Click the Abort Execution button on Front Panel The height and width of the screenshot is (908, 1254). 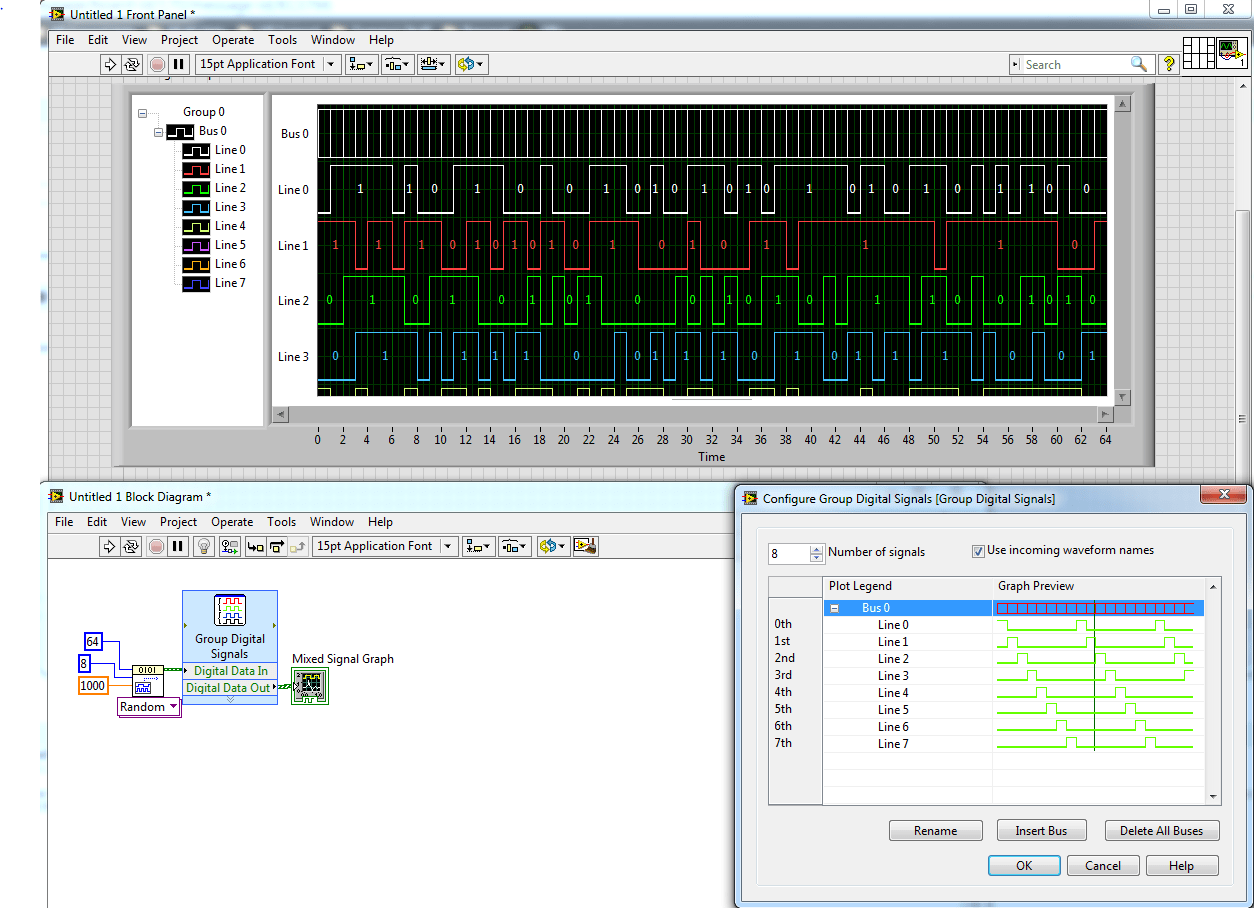click(157, 64)
